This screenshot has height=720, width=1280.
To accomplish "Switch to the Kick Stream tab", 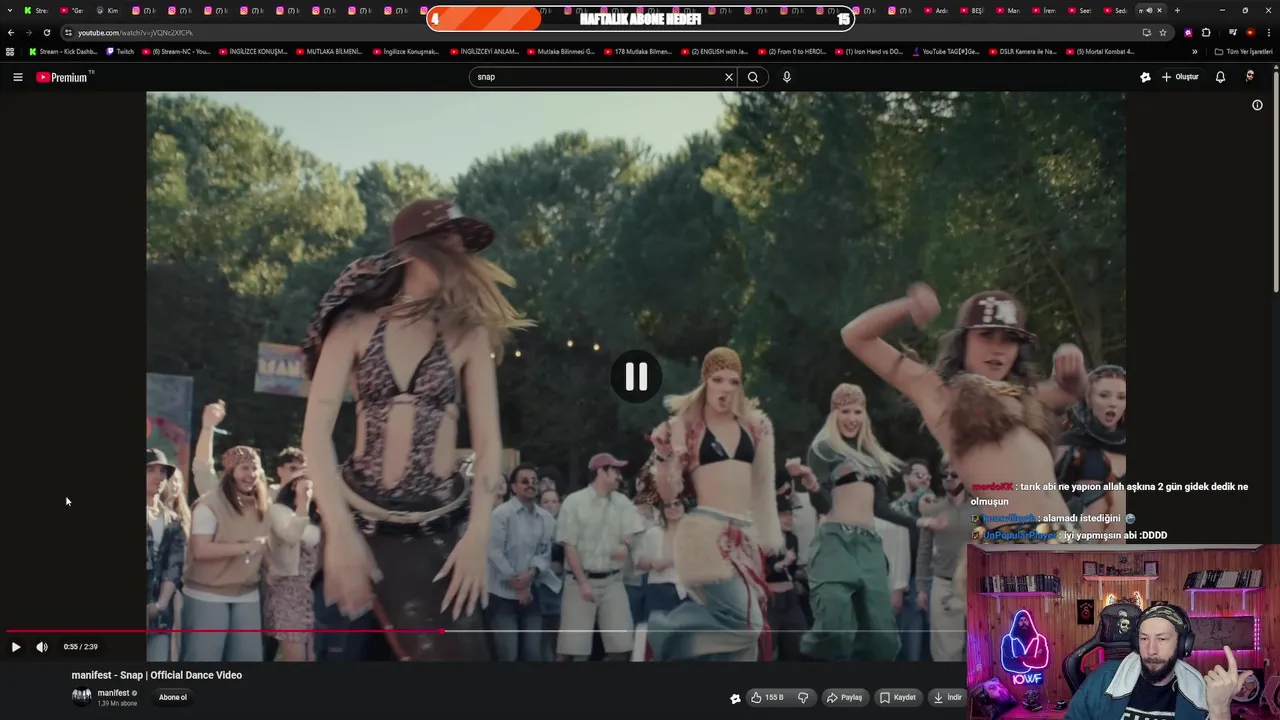I will click(x=37, y=10).
